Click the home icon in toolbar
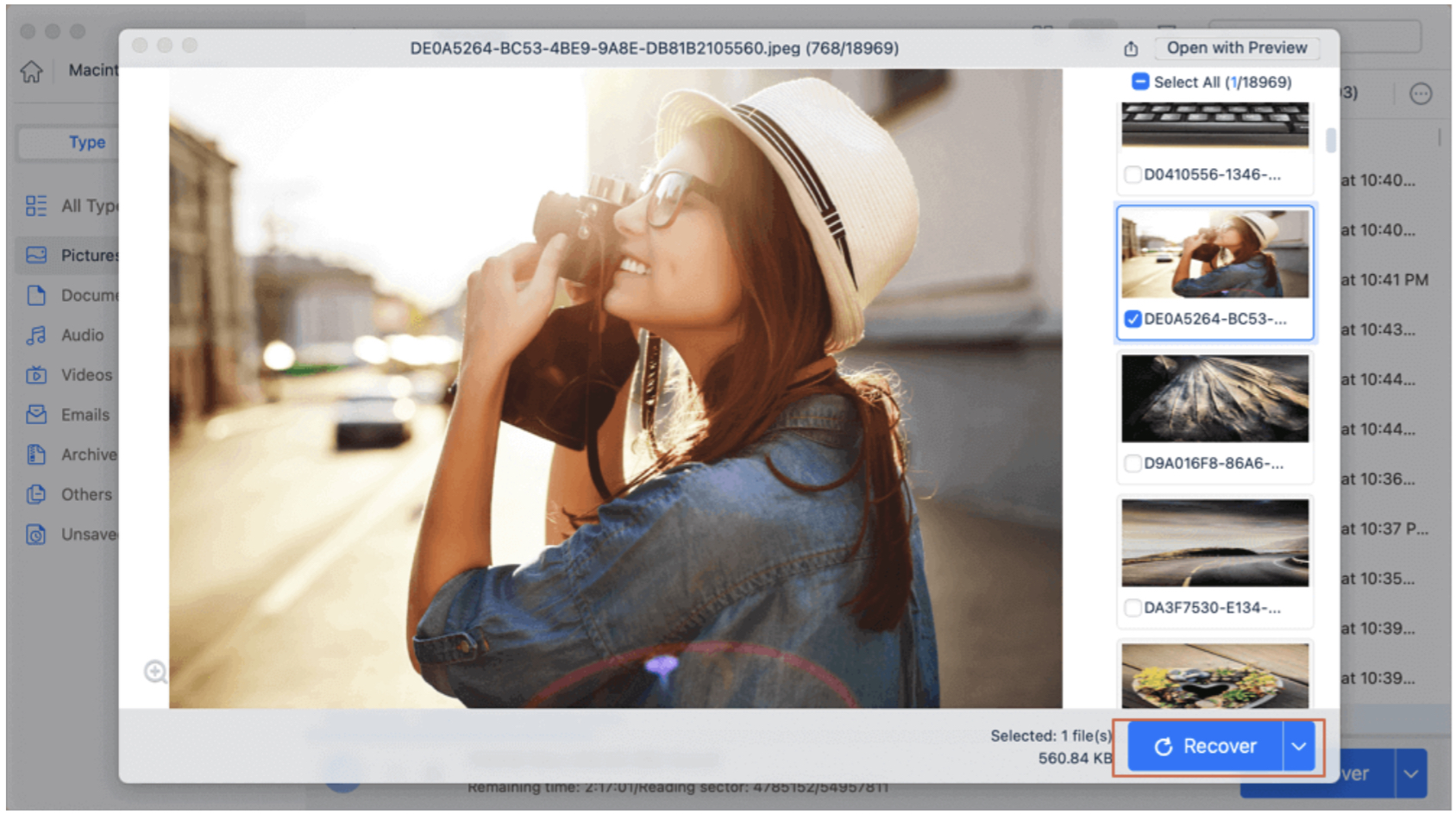This screenshot has width=1456, height=814. click(x=32, y=72)
